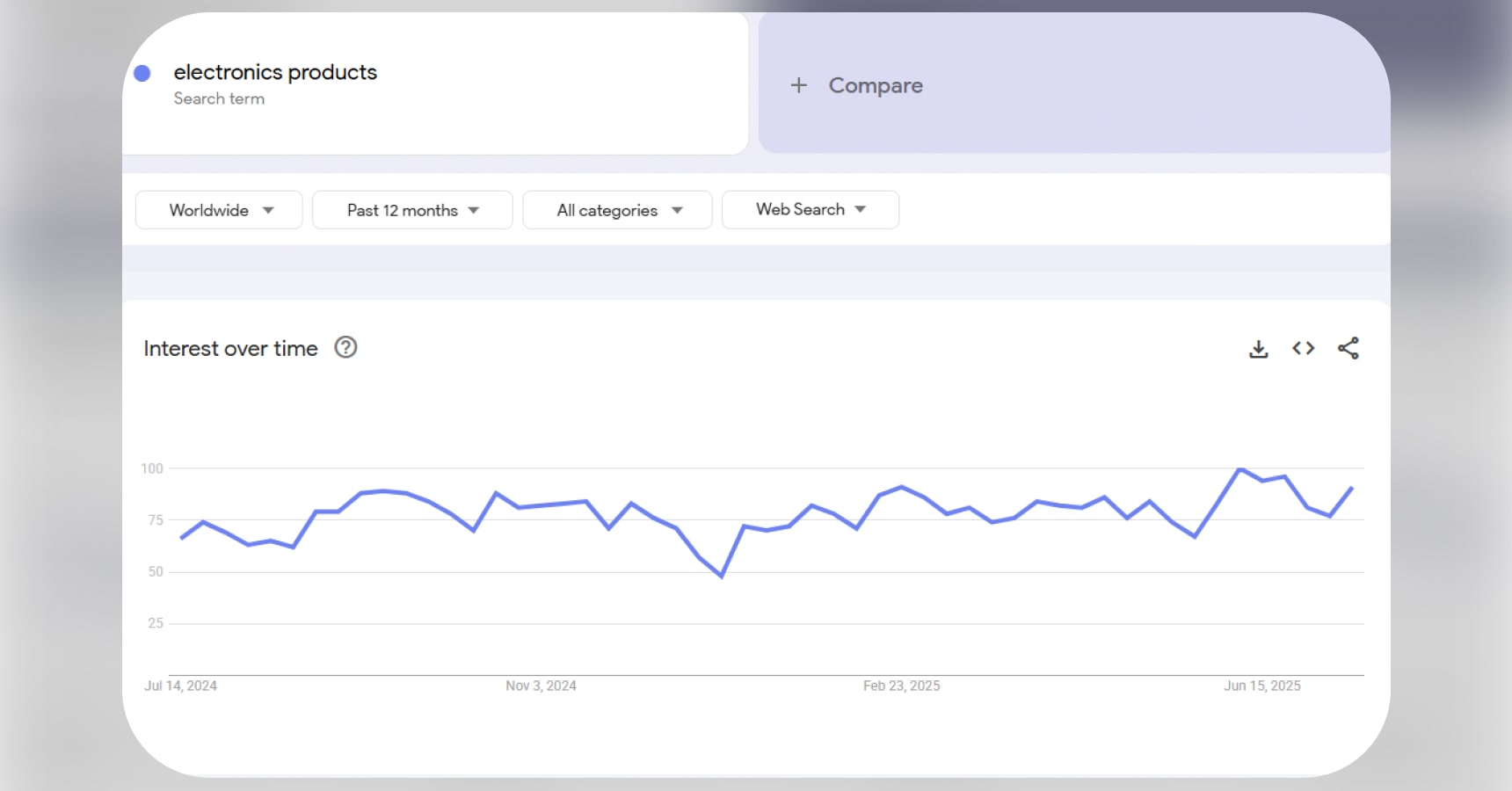Share the interest over time chart

tap(1348, 348)
